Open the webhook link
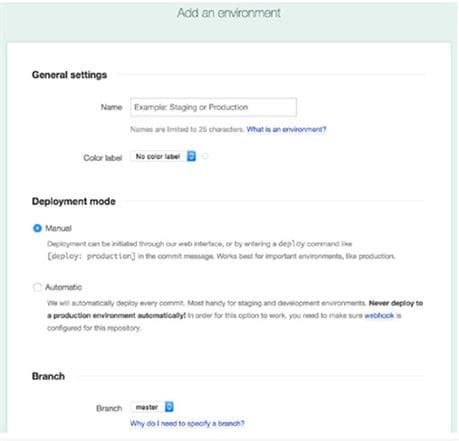Viewport: 459px width, 441px height. 379,315
